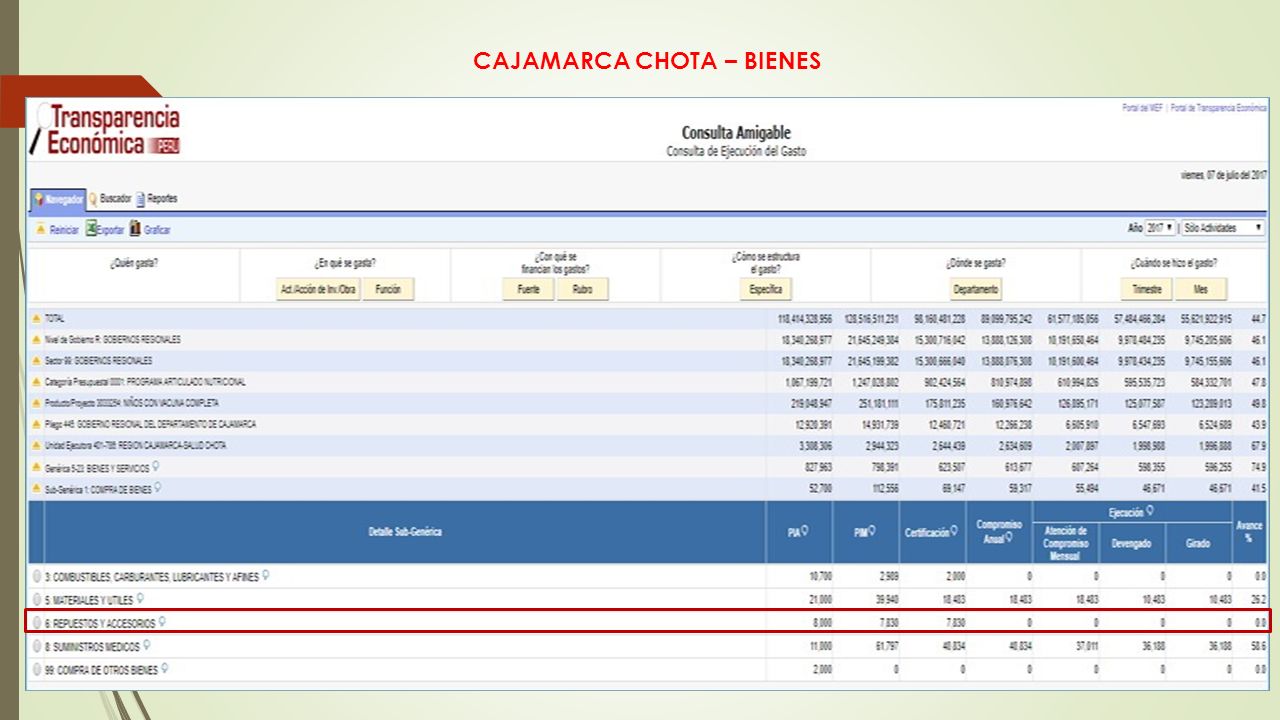Image resolution: width=1280 pixels, height=720 pixels.
Task: Open Portal de Transparencia Económica link
Action: [x=1218, y=107]
